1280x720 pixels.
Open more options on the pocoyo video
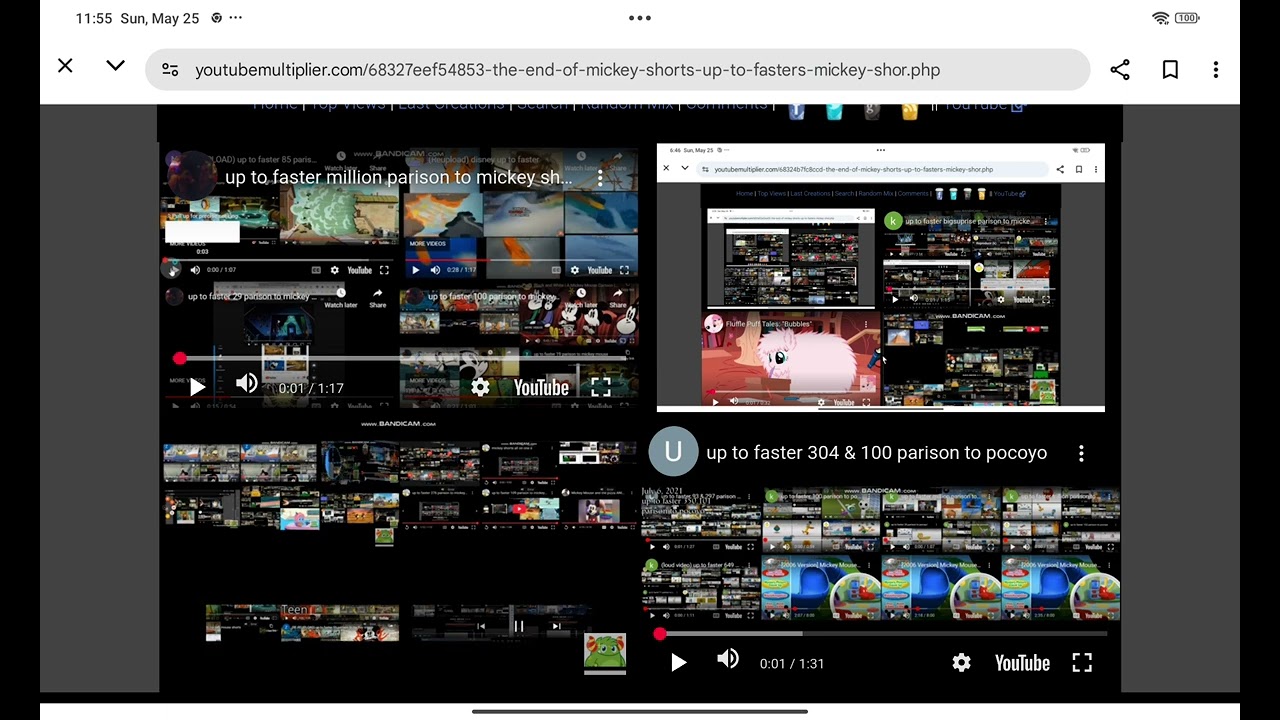tap(1081, 453)
